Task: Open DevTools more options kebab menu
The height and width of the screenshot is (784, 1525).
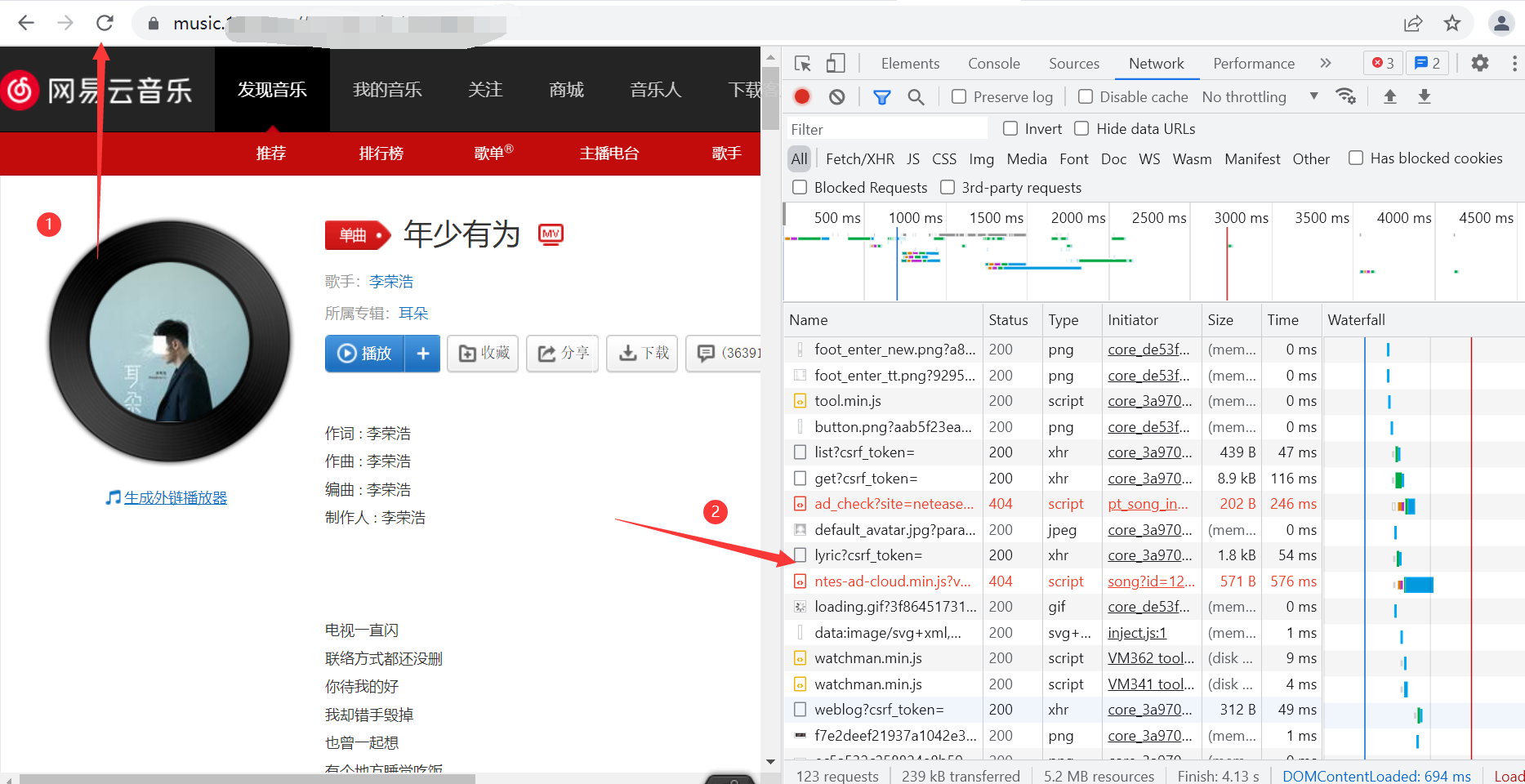Action: pyautogui.click(x=1514, y=63)
